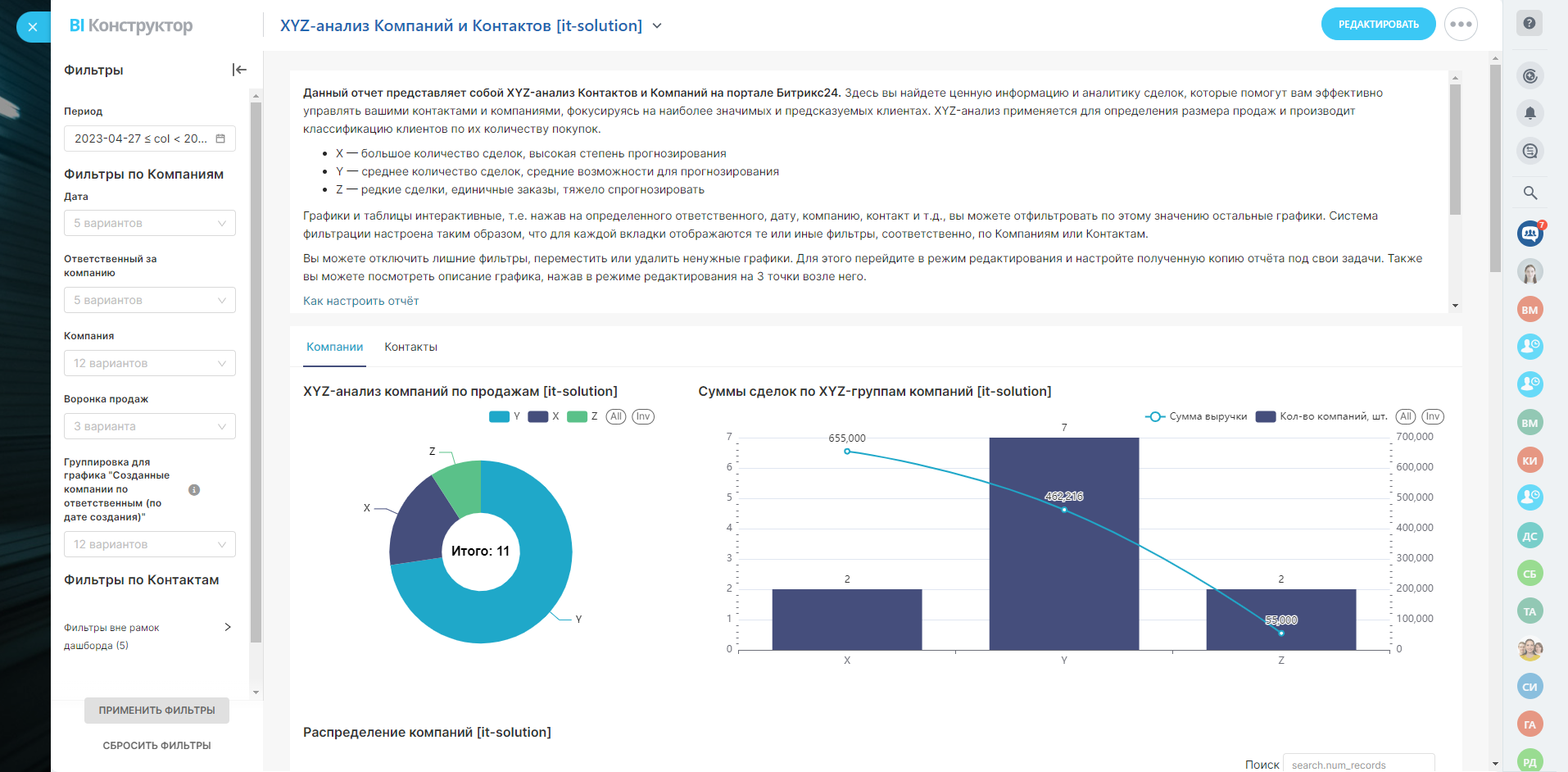Toggle Сумма выручки line series
The height and width of the screenshot is (772, 1568).
[x=1196, y=416]
